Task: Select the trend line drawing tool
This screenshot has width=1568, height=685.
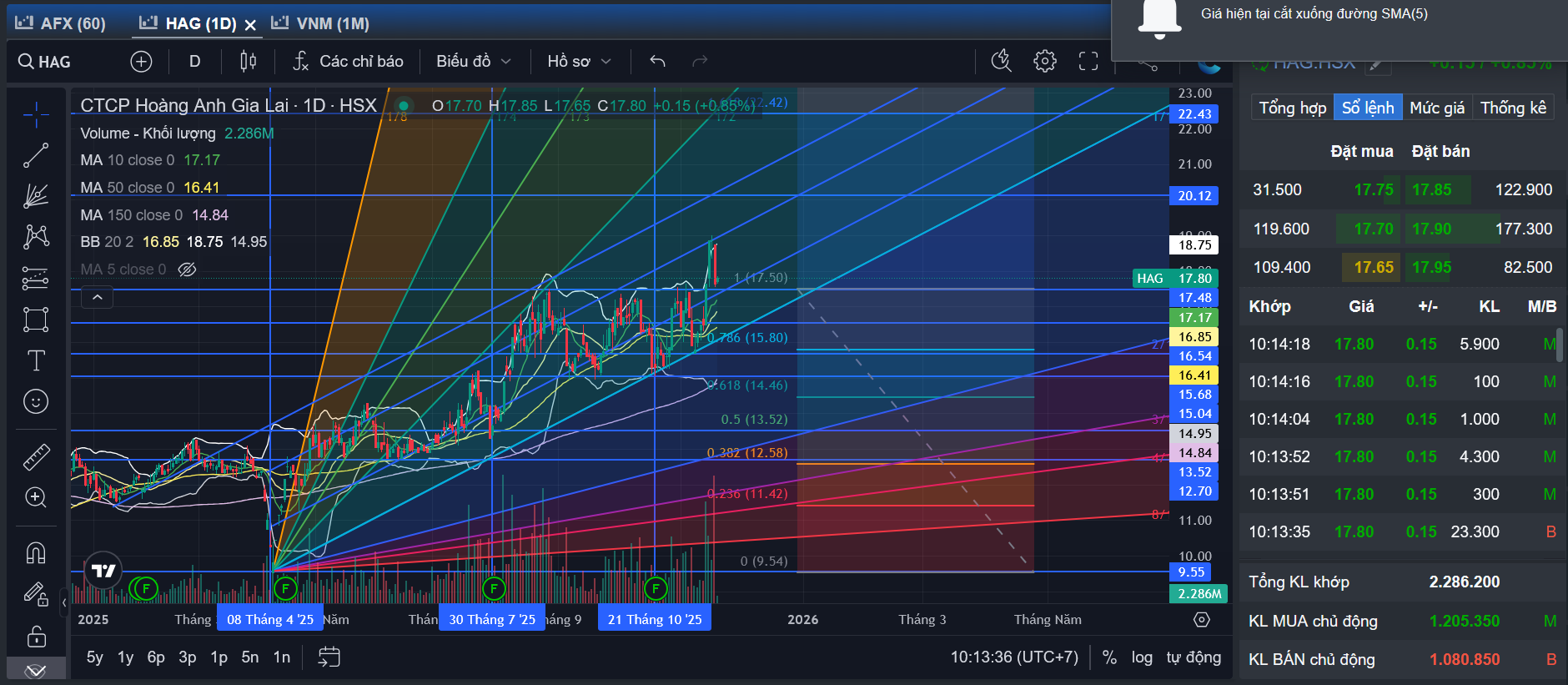Action: click(x=35, y=156)
